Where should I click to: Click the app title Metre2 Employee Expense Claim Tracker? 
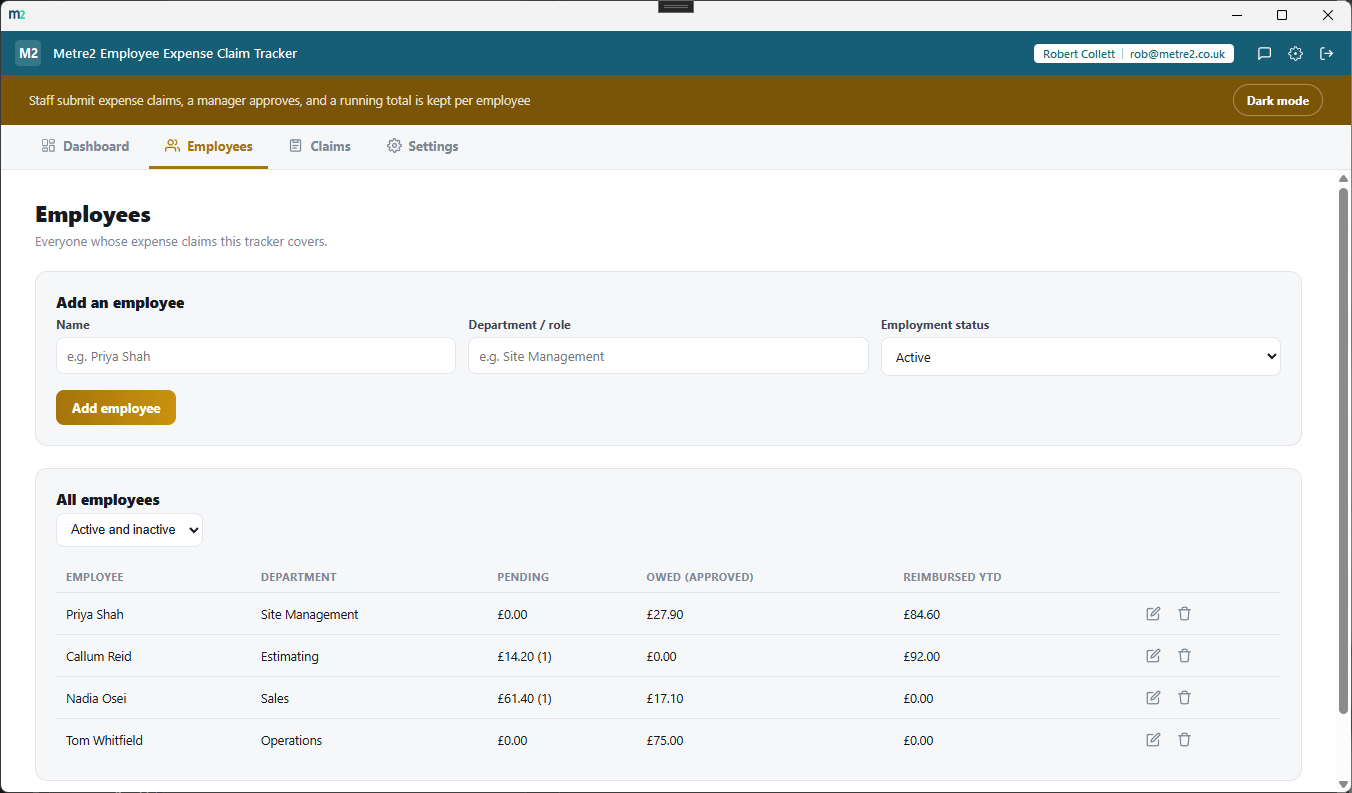(x=175, y=53)
